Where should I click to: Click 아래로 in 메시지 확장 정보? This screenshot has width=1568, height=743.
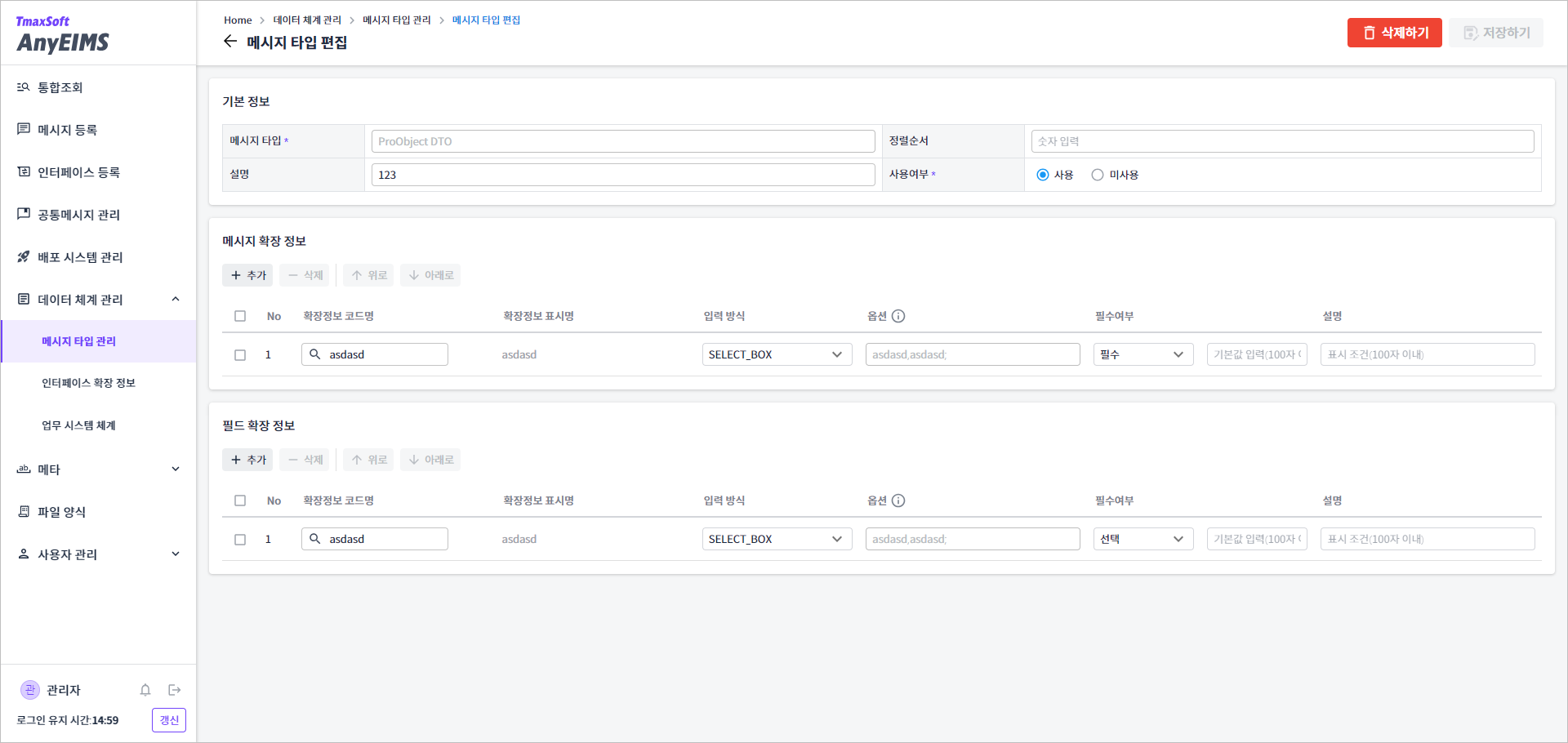(430, 275)
